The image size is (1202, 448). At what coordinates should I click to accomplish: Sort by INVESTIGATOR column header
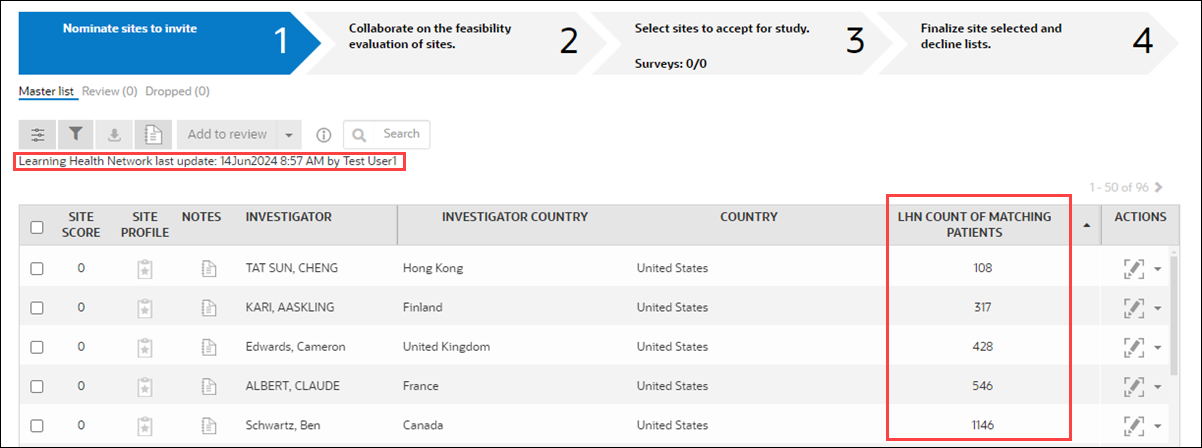[289, 217]
